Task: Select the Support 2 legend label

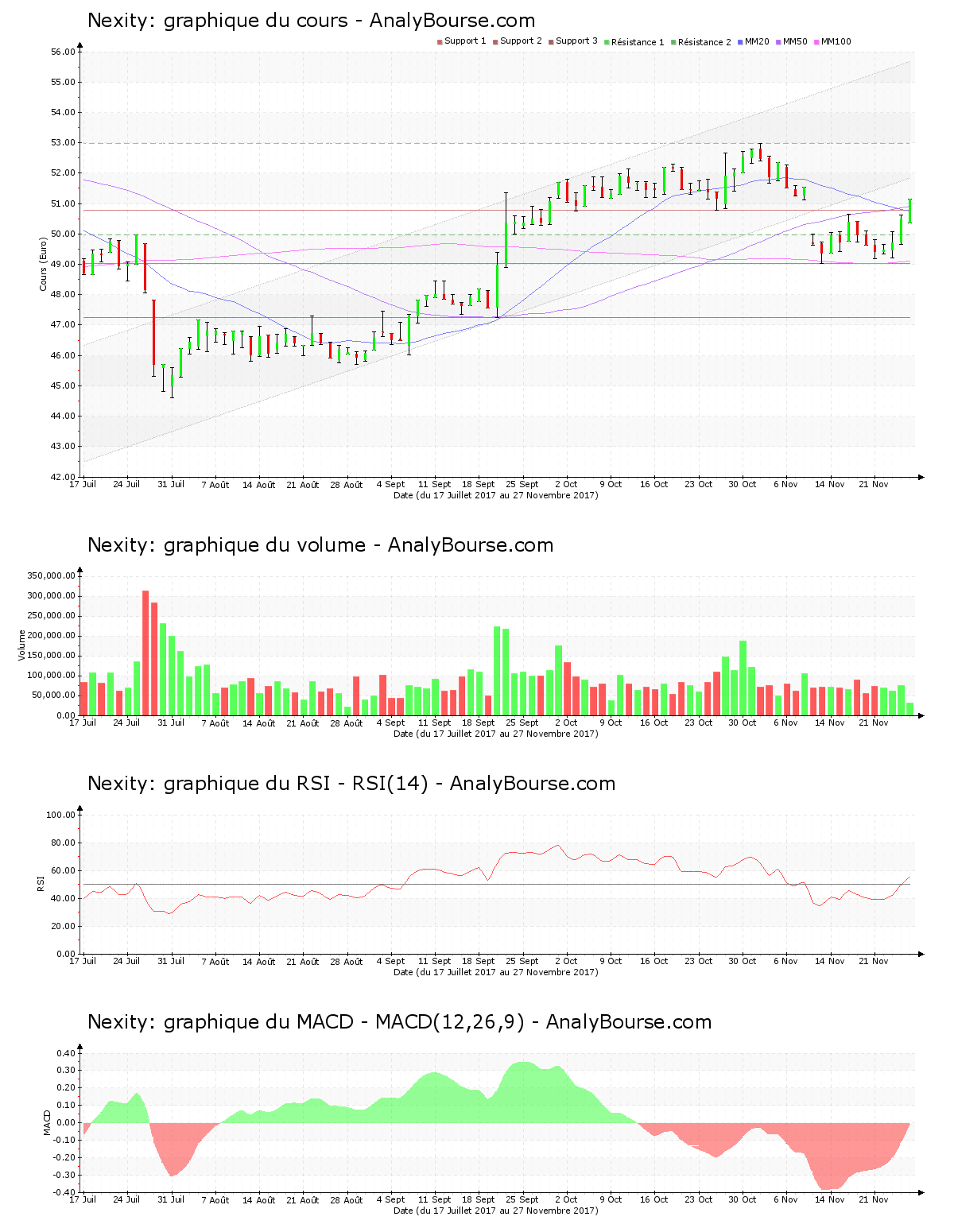Action: pos(521,41)
